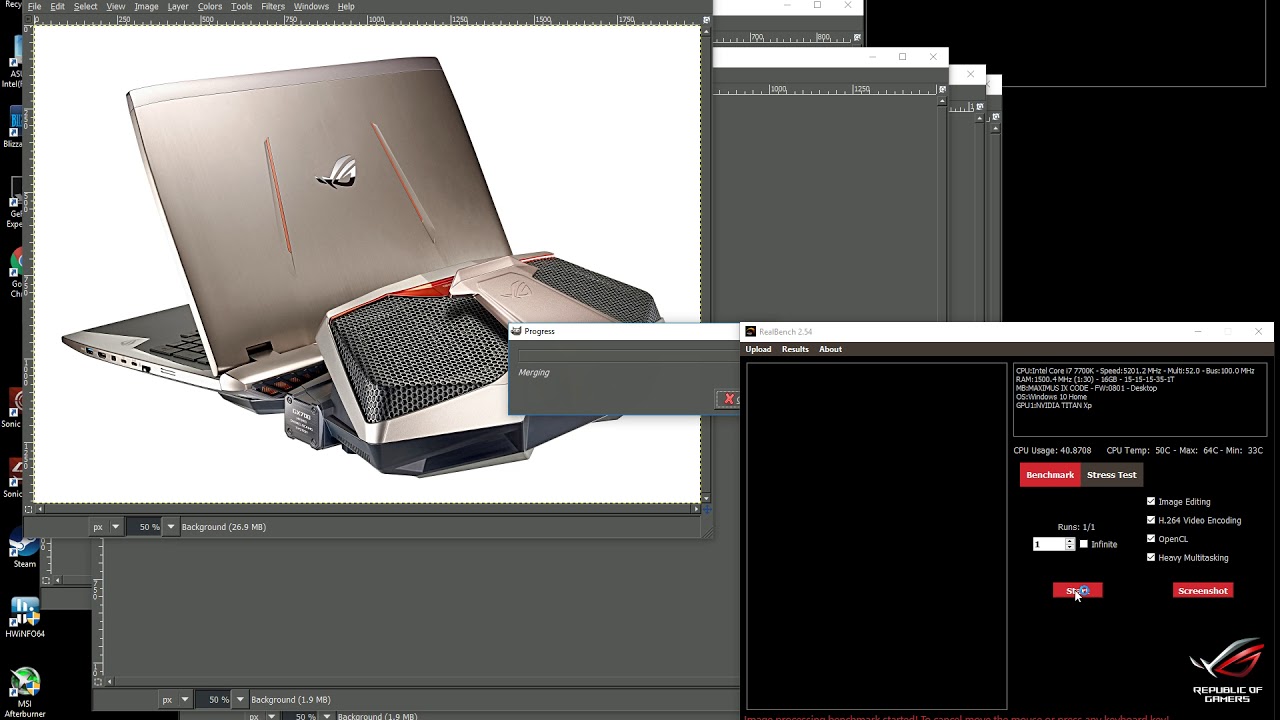Open the Upload menu in RealBench
This screenshot has height=720, width=1280.
pyautogui.click(x=758, y=349)
